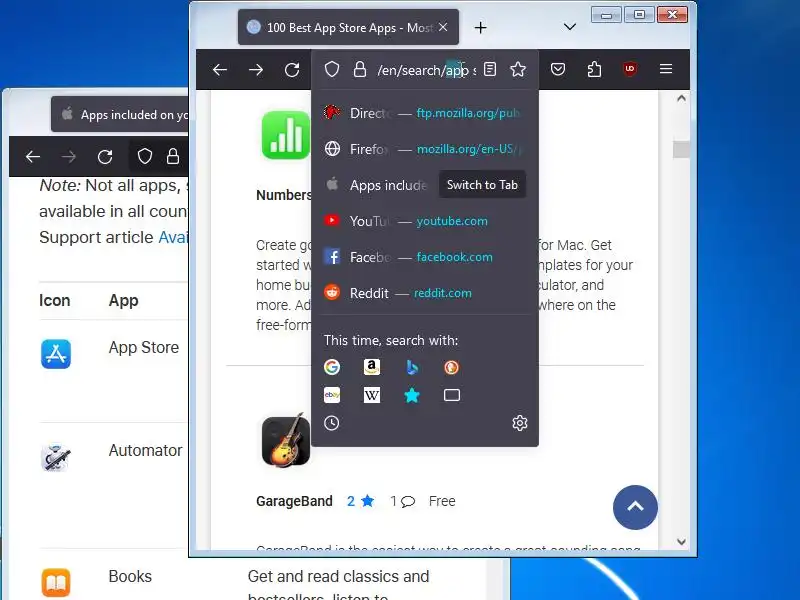Click inside the address bar URL text
The height and width of the screenshot is (600, 800).
click(x=427, y=70)
